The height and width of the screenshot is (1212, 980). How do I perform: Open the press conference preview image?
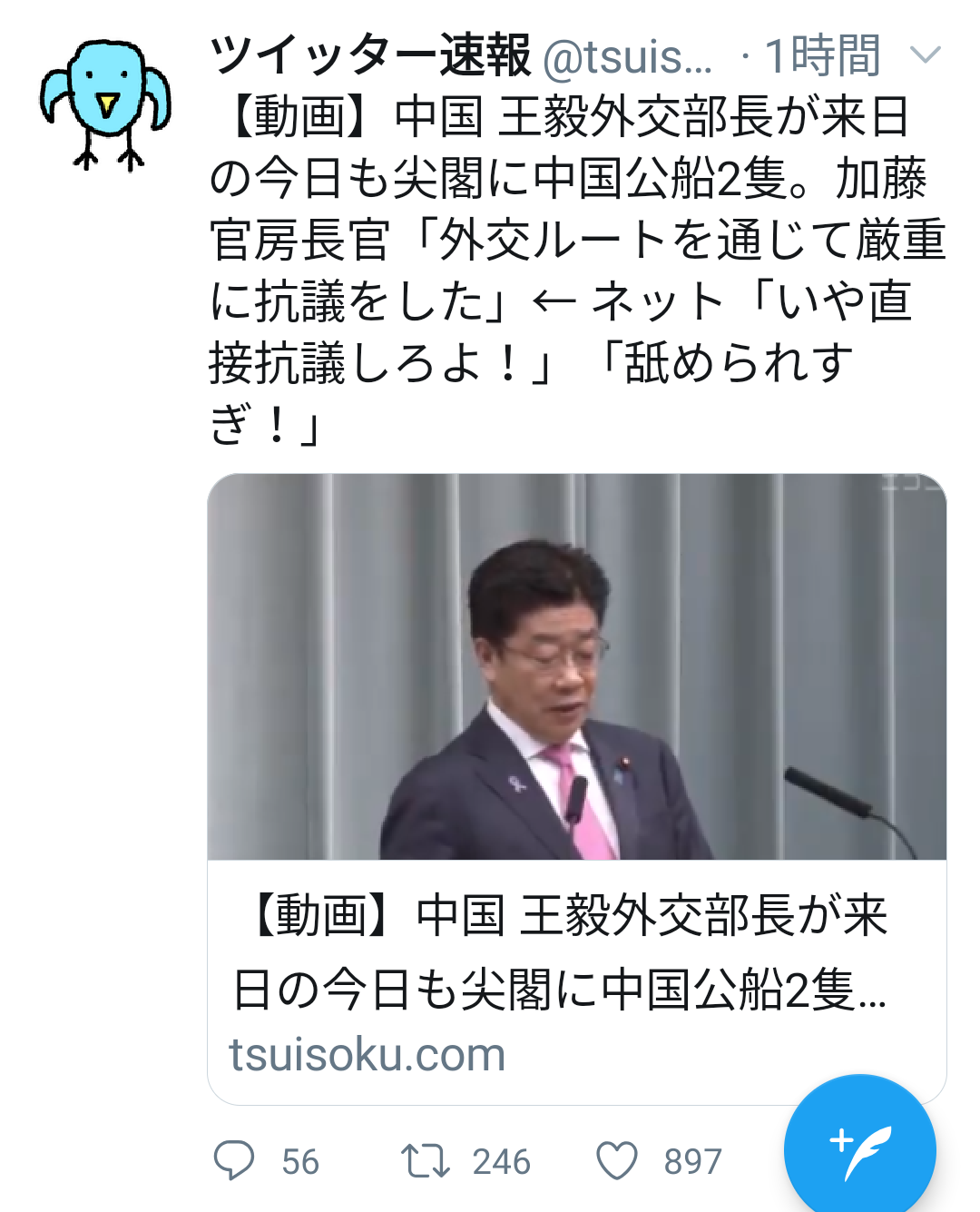tap(577, 666)
